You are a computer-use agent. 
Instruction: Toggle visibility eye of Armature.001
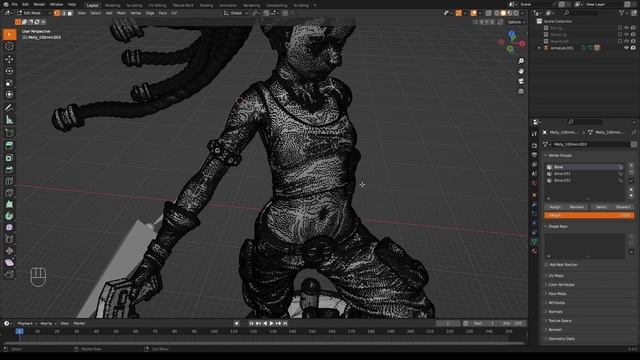pyautogui.click(x=626, y=48)
